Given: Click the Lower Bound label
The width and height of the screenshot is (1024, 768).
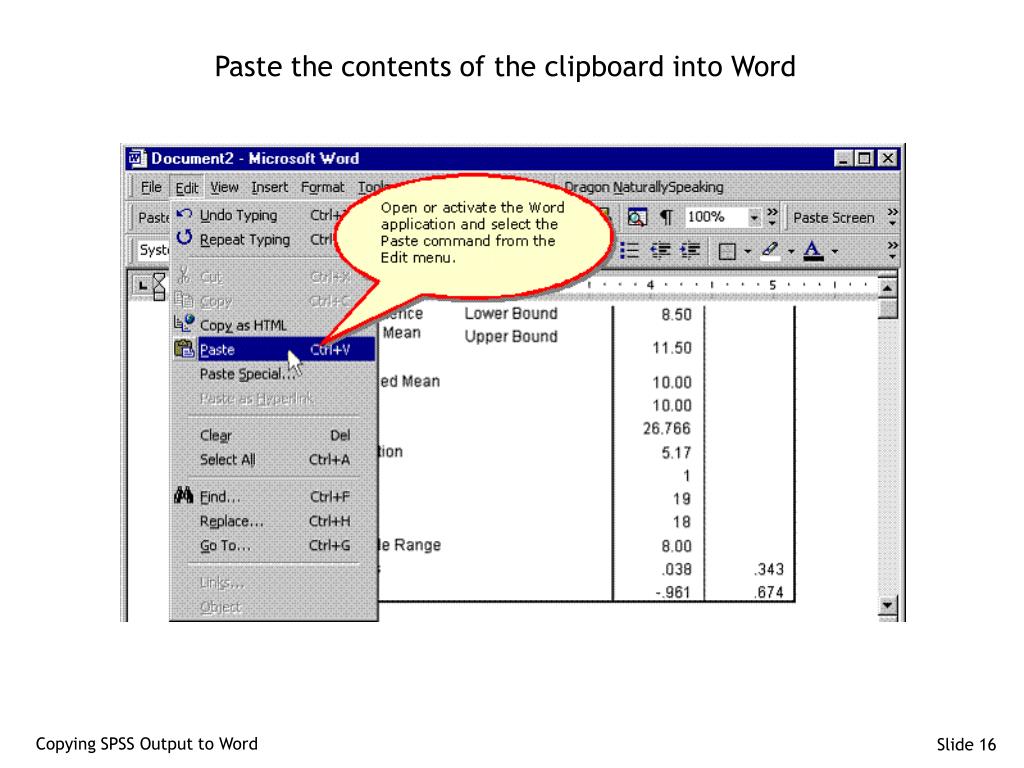Looking at the screenshot, I should tap(511, 313).
